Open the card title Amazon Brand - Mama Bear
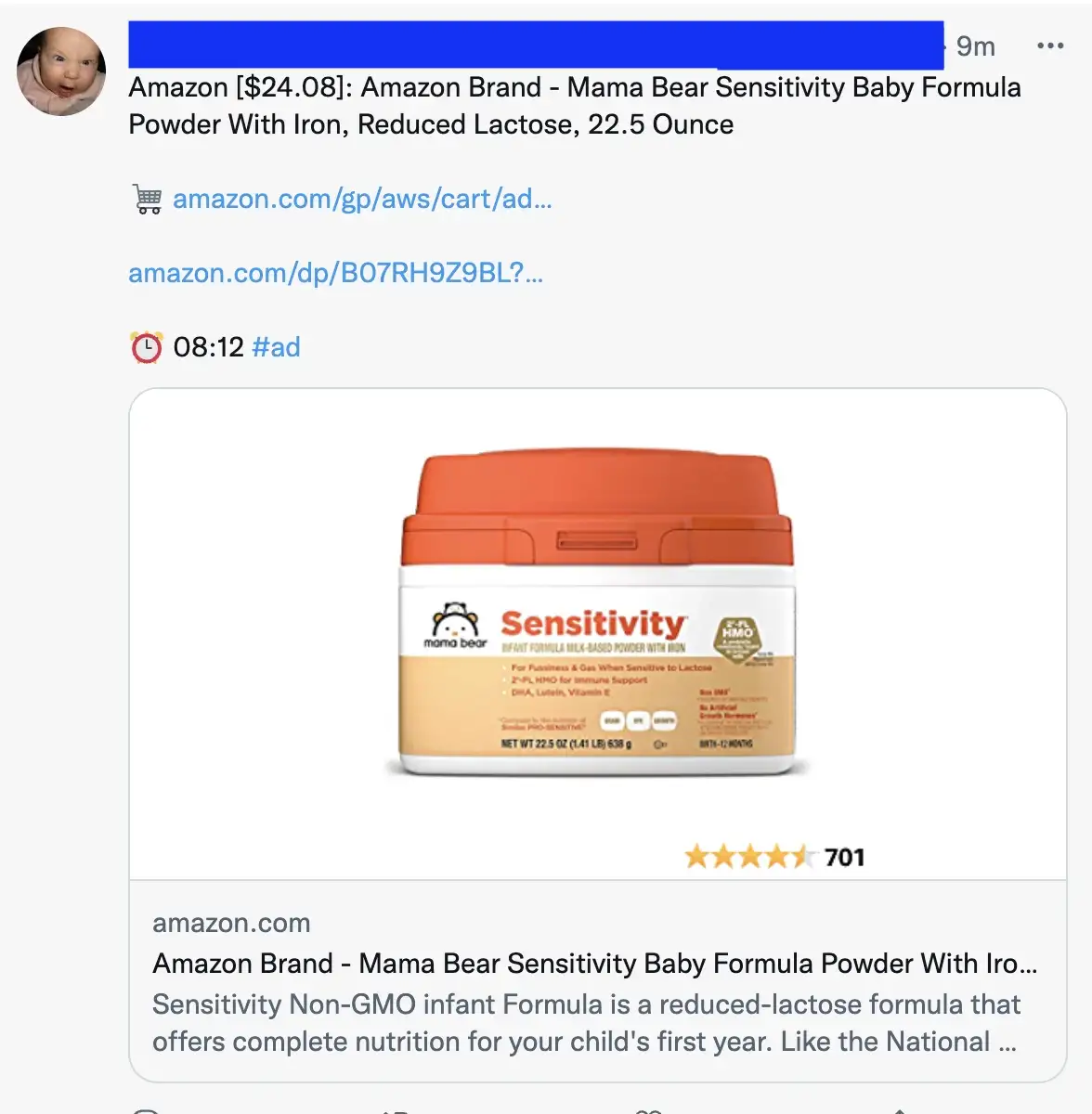The width and height of the screenshot is (1092, 1114). click(x=595, y=964)
